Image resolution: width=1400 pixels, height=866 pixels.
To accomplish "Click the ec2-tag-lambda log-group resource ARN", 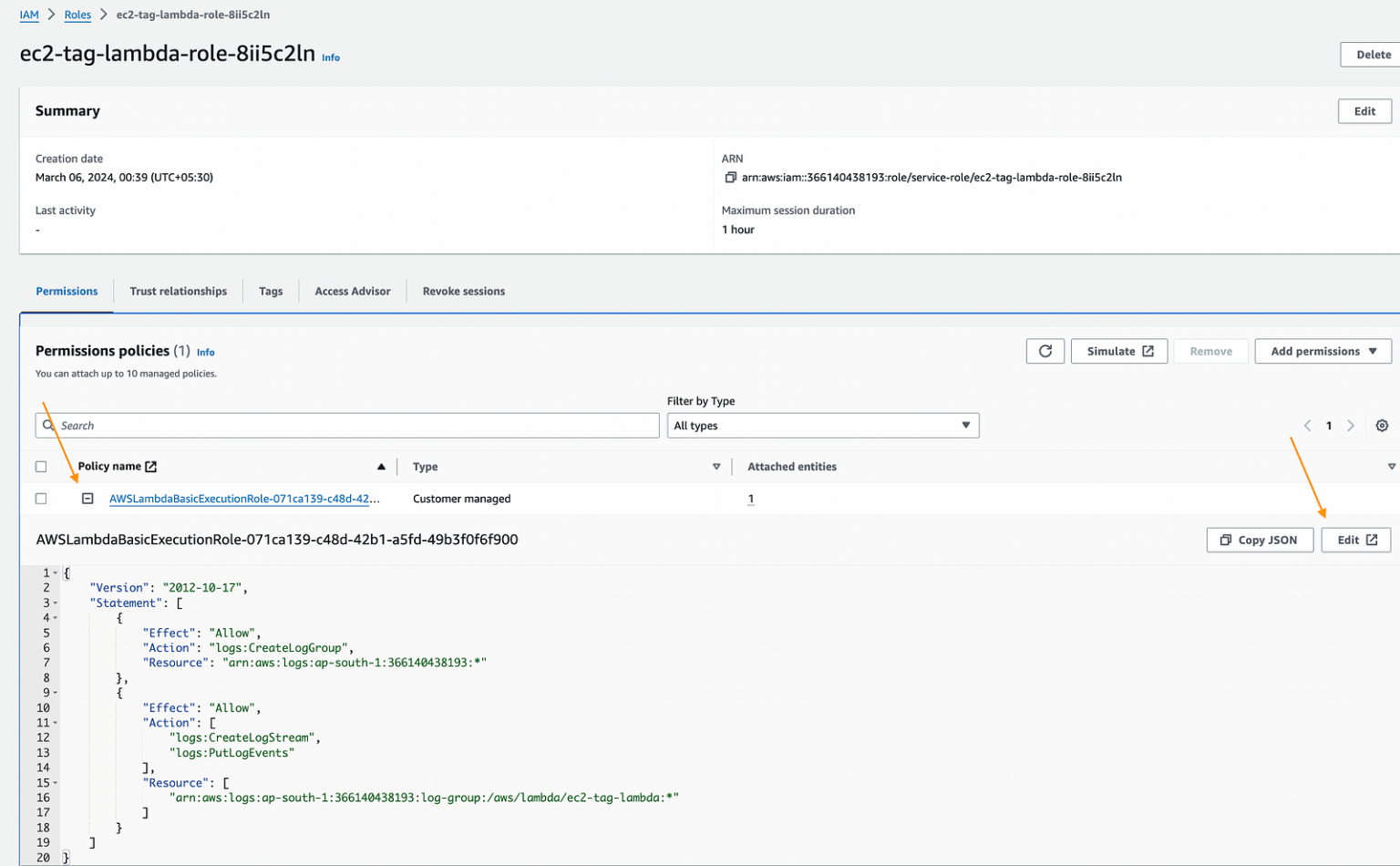I will 424,798.
